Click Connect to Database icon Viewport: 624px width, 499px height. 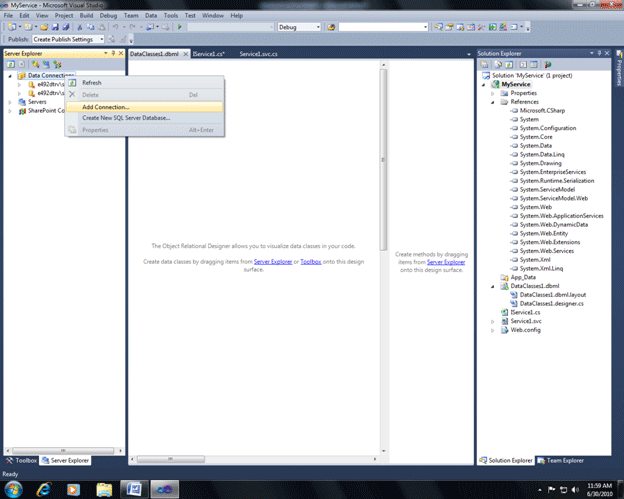35,64
